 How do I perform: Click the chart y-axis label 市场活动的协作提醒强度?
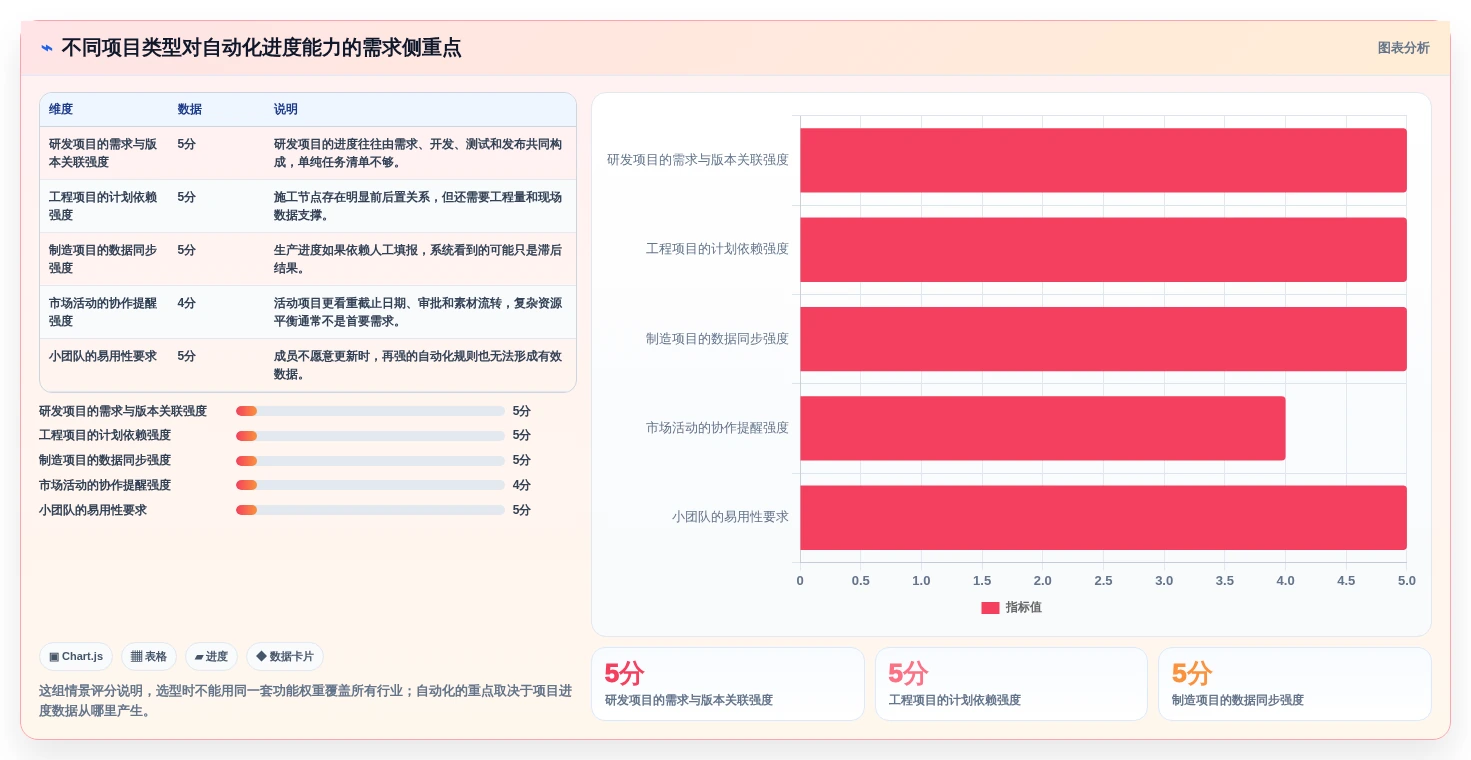point(717,428)
